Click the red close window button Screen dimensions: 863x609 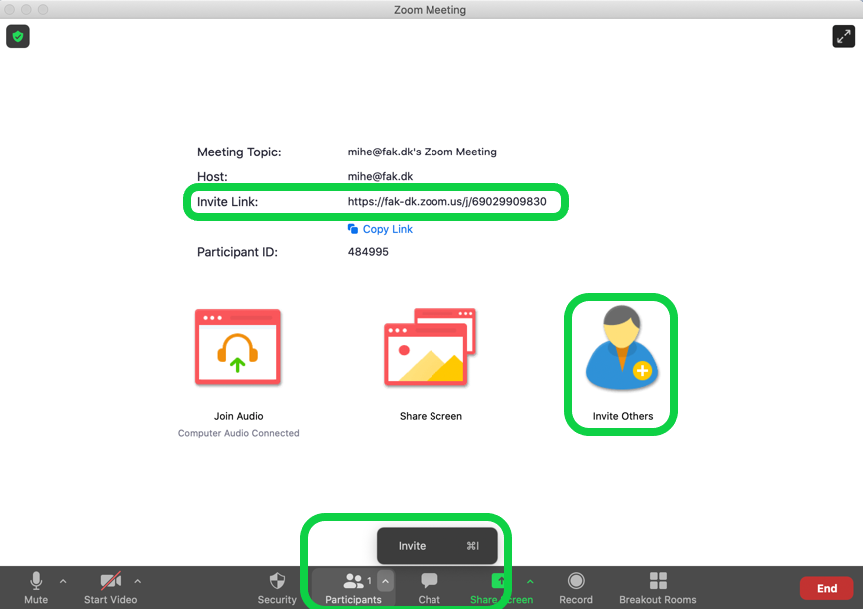coord(9,9)
